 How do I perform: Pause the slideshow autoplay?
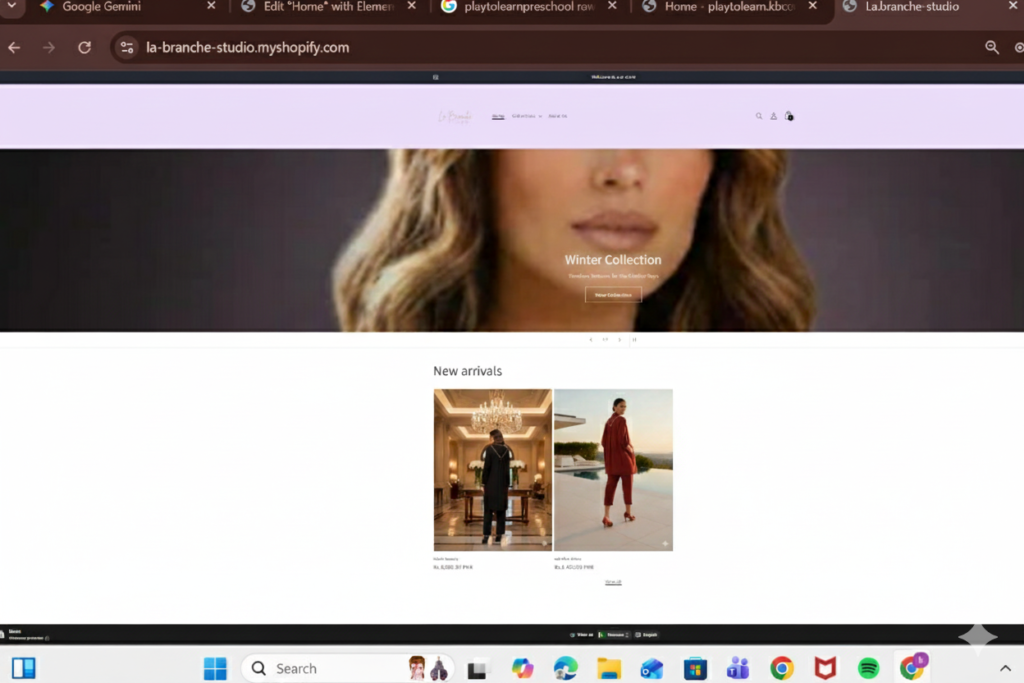tap(634, 340)
